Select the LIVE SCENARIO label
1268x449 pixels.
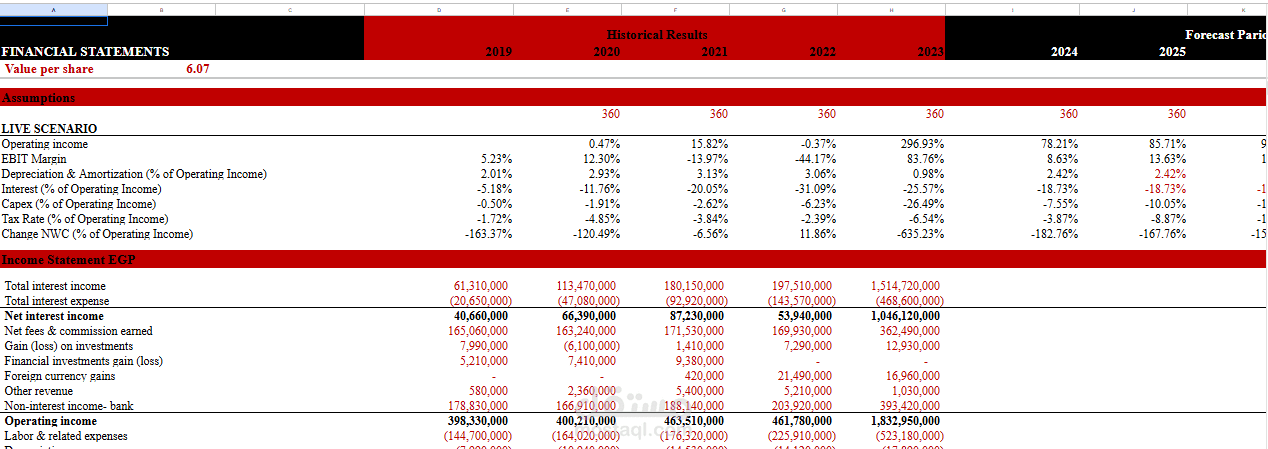pos(49,129)
